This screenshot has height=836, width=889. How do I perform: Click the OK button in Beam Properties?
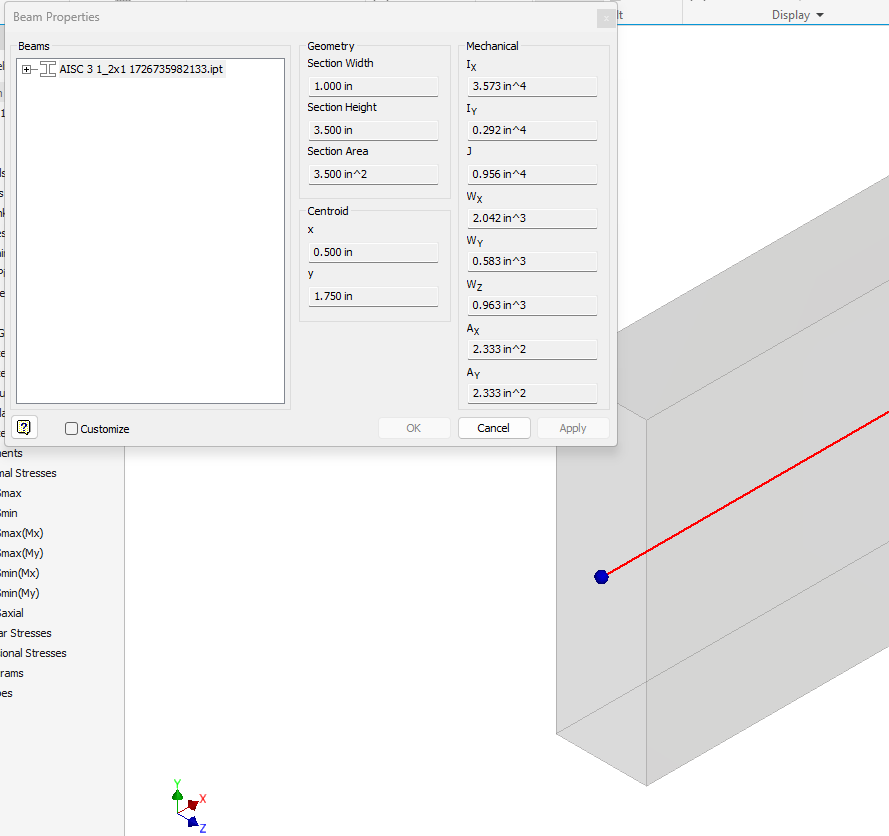(x=413, y=428)
